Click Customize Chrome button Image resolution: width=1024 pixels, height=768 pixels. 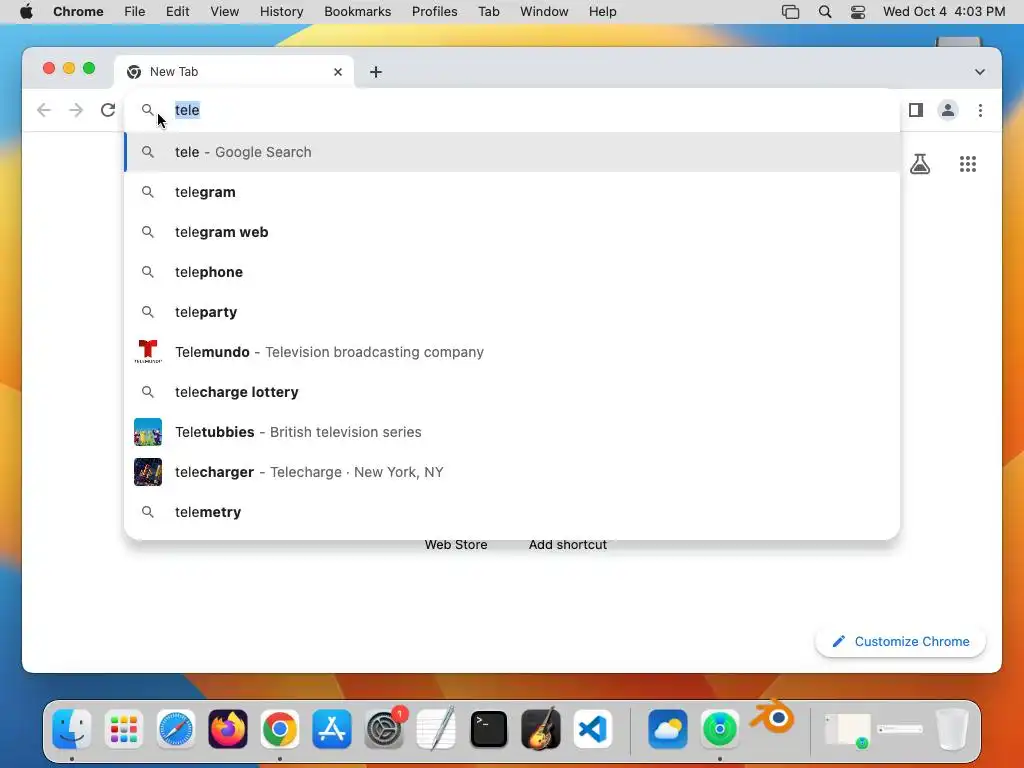[900, 641]
